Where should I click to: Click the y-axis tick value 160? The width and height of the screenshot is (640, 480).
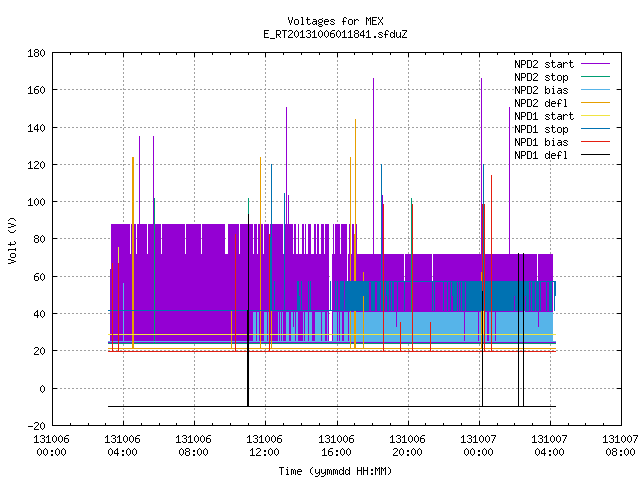pyautogui.click(x=36, y=90)
